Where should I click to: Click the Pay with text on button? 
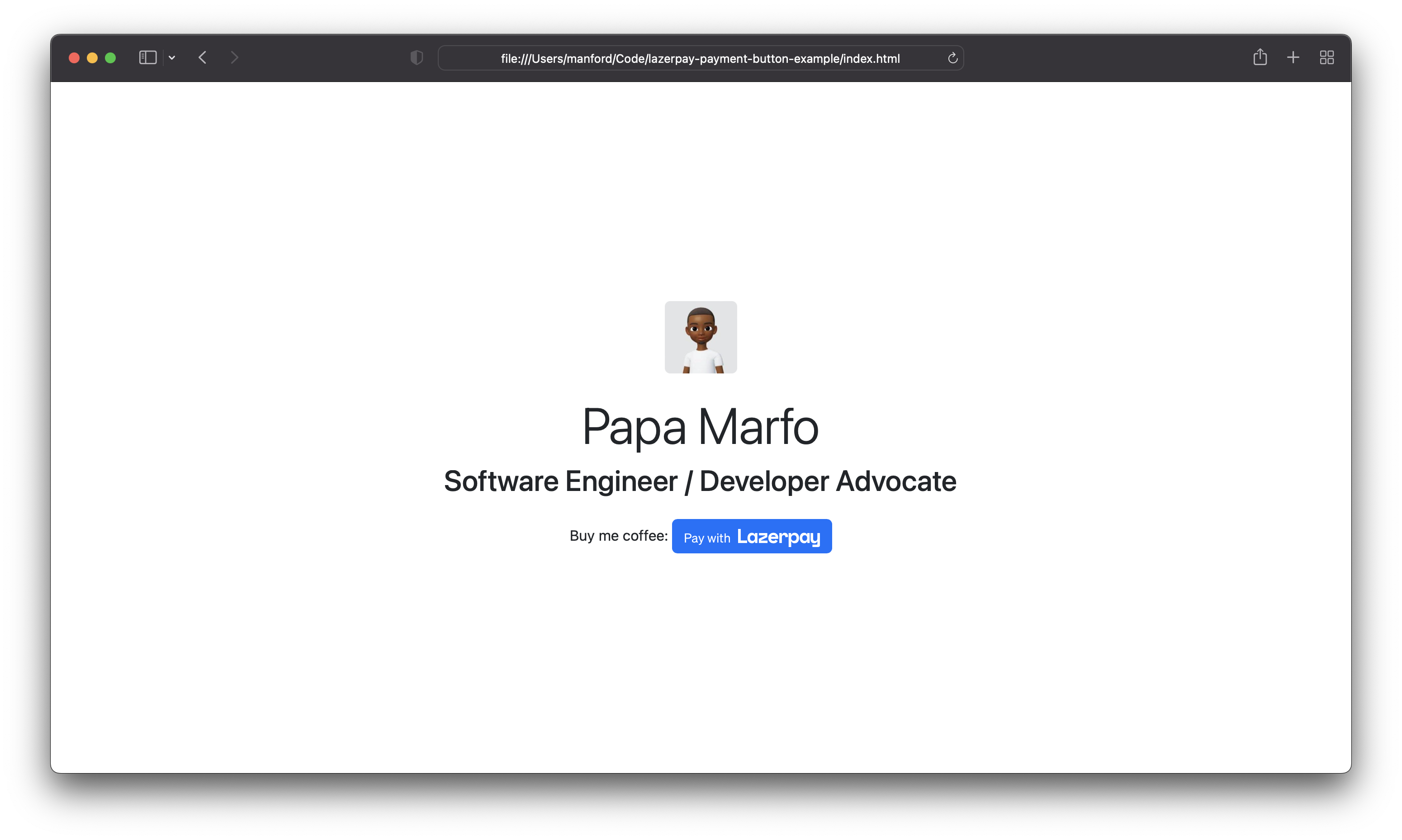click(707, 538)
